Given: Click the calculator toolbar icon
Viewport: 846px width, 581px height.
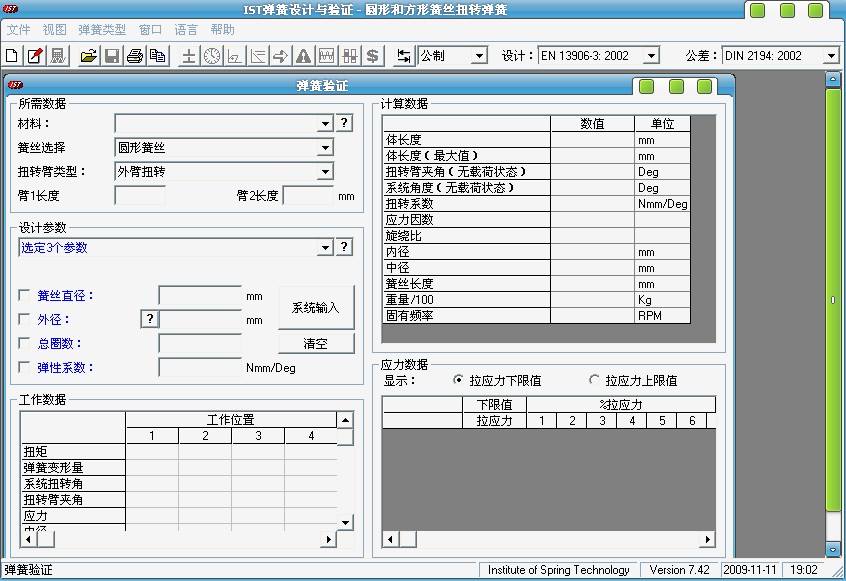Looking at the screenshot, I should coord(58,56).
